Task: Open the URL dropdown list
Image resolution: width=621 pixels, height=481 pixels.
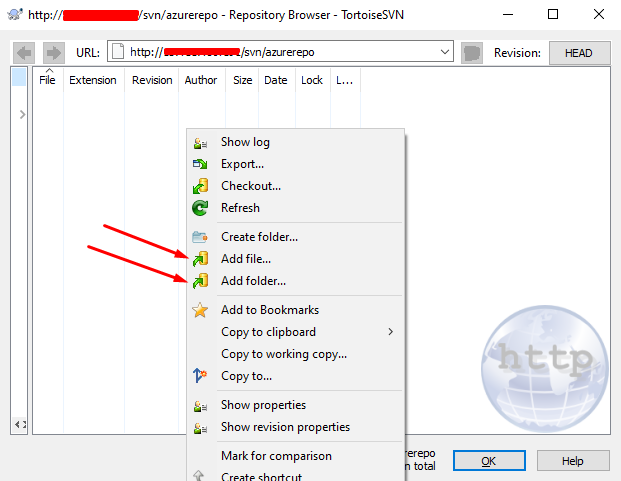Action: tap(445, 52)
